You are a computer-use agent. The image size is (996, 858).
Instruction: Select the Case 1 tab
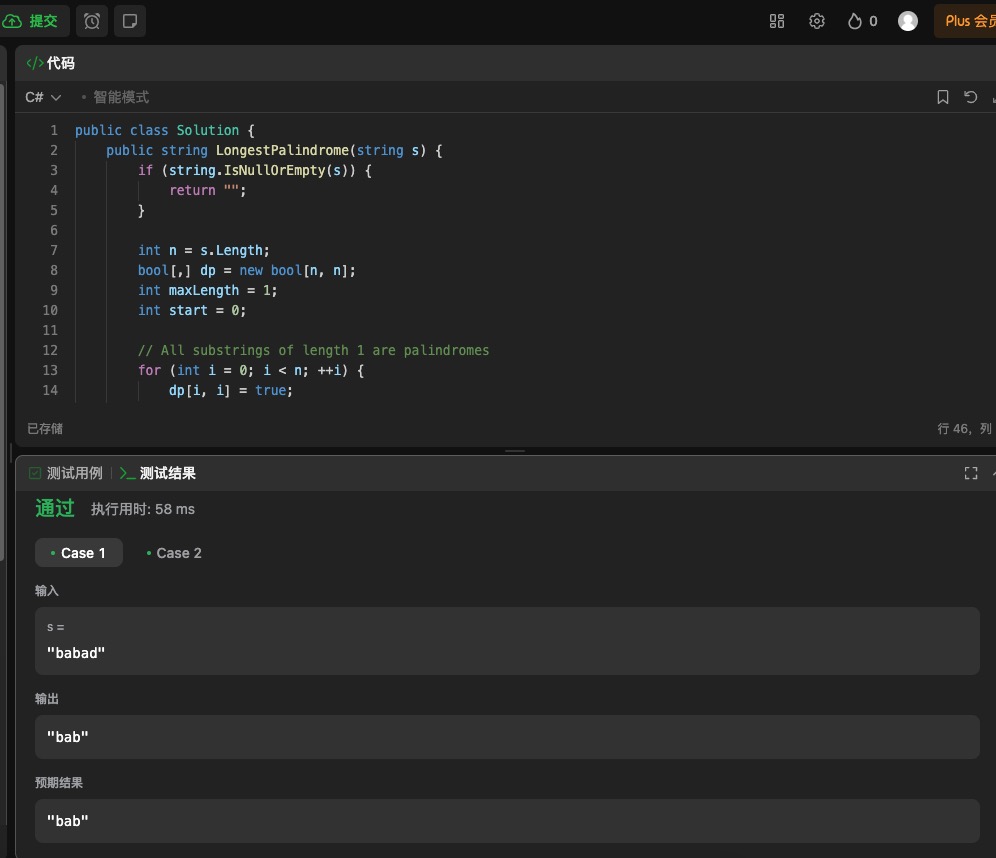(x=79, y=553)
